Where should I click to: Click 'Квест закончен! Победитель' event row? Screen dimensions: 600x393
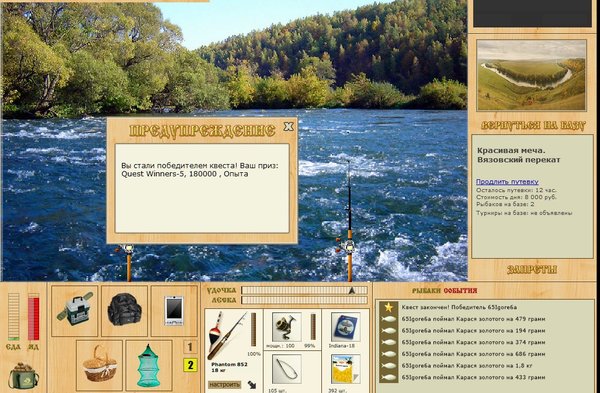pos(459,307)
